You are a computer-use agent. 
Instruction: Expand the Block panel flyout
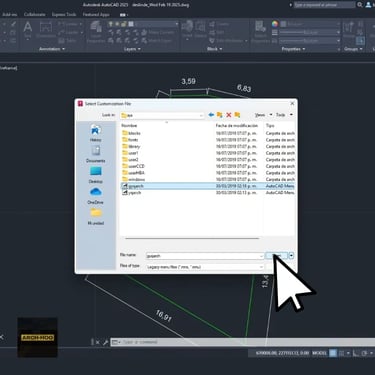215,49
